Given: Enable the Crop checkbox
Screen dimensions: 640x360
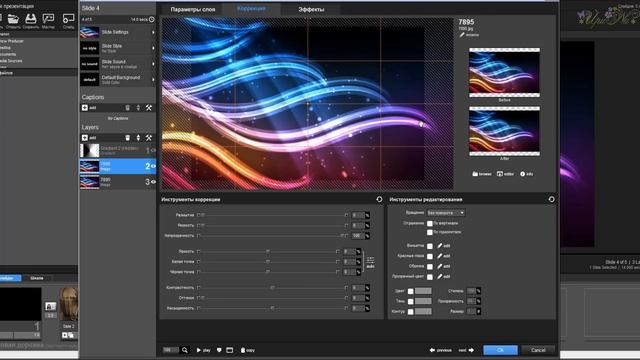Looking at the screenshot, I should [430, 267].
